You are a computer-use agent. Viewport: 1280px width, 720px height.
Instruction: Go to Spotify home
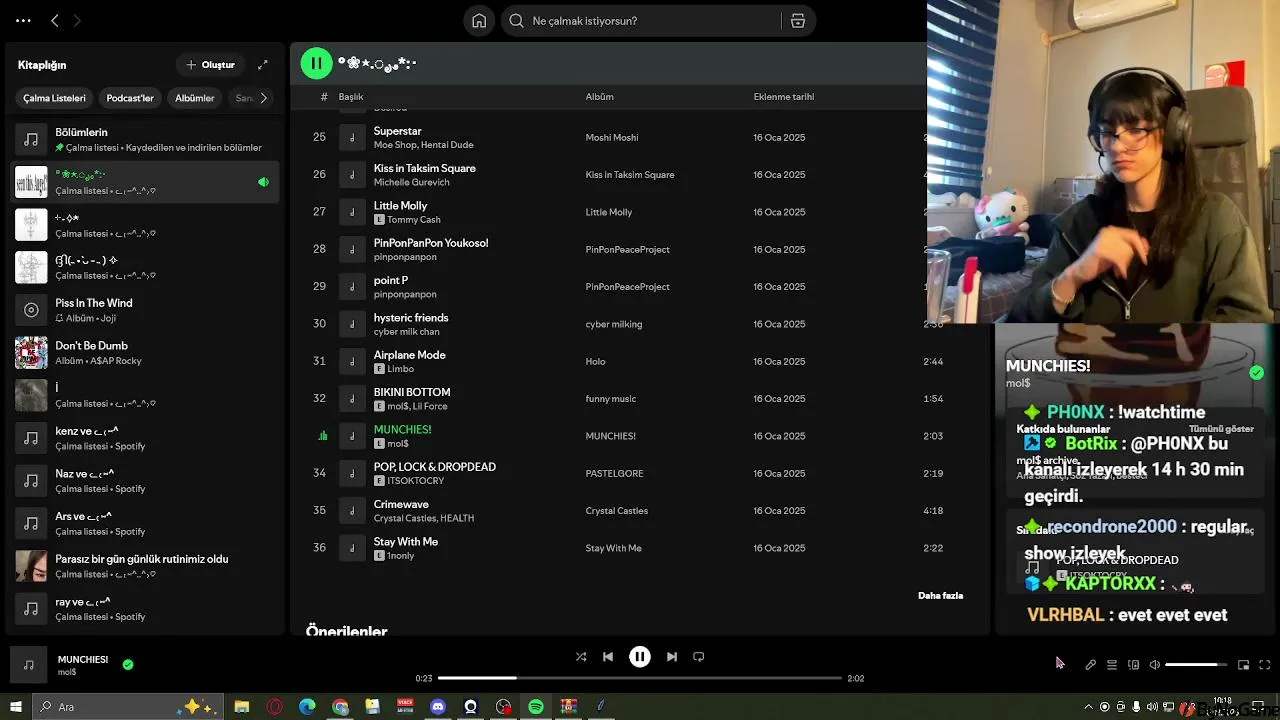[479, 21]
